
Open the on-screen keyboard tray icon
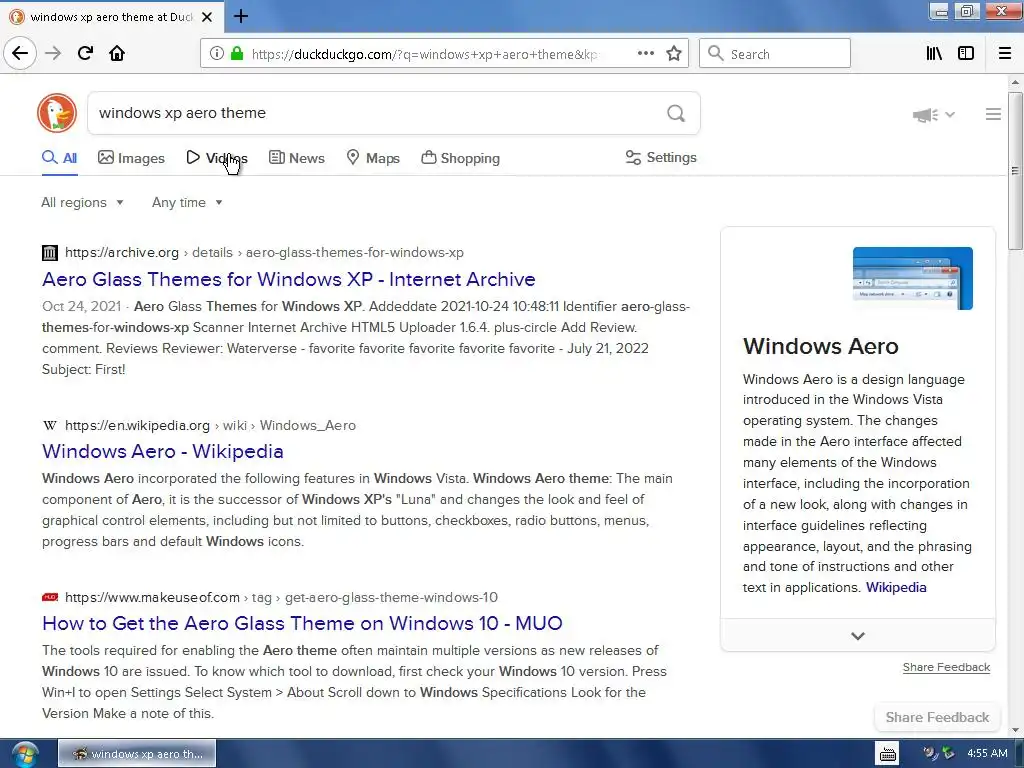point(888,754)
